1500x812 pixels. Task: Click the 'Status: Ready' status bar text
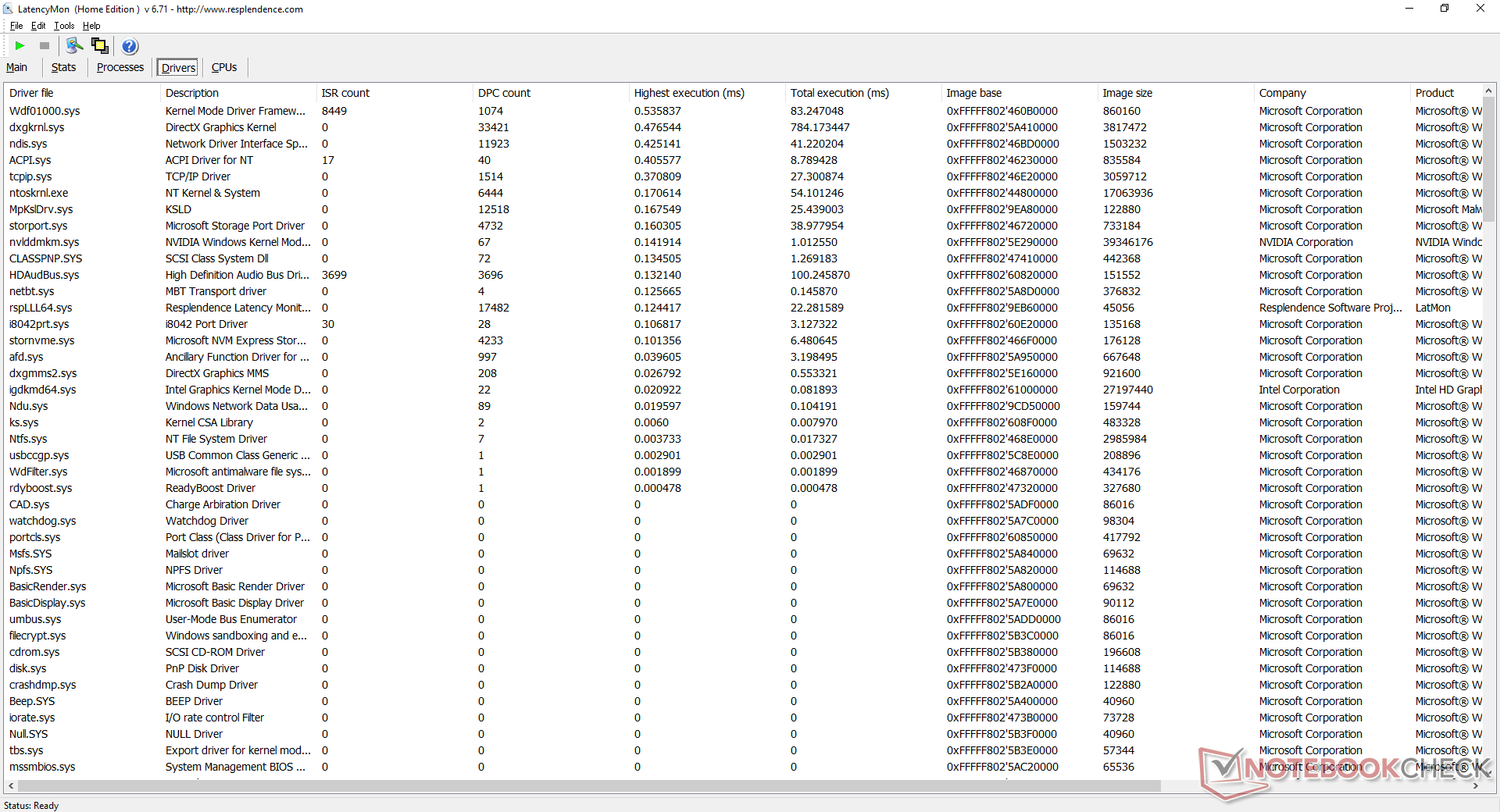coord(31,805)
